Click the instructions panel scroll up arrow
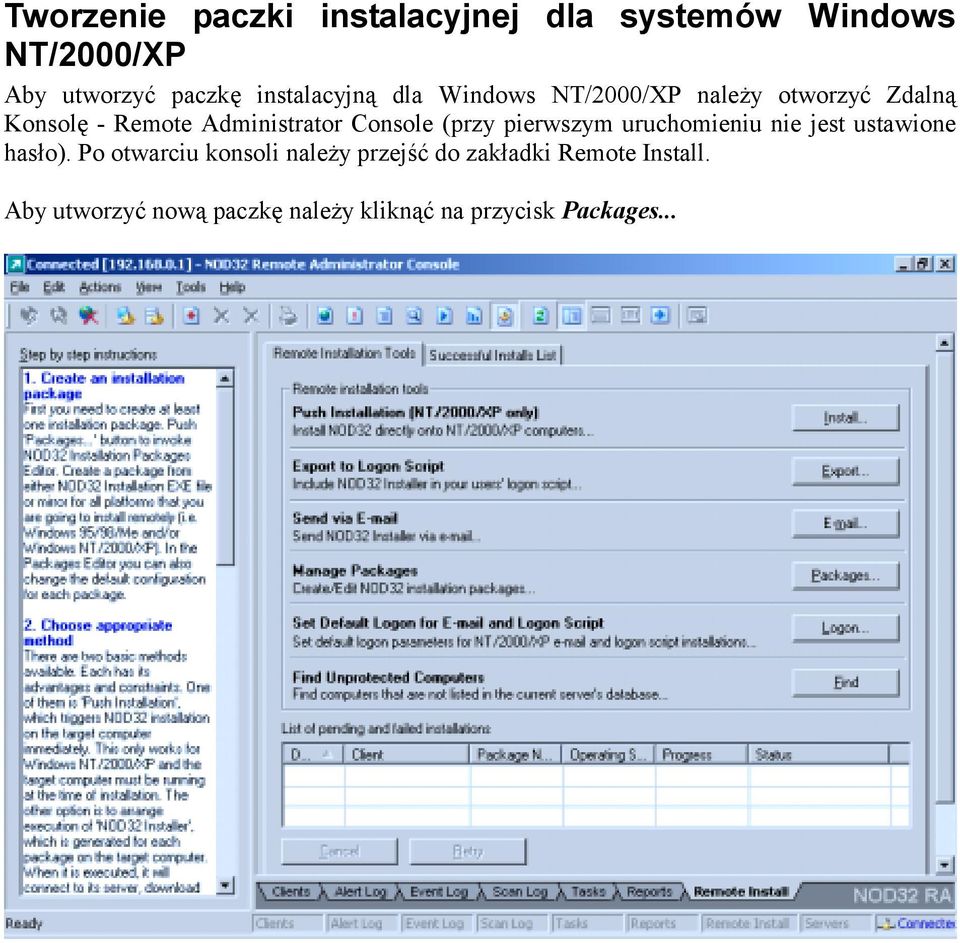 click(225, 379)
